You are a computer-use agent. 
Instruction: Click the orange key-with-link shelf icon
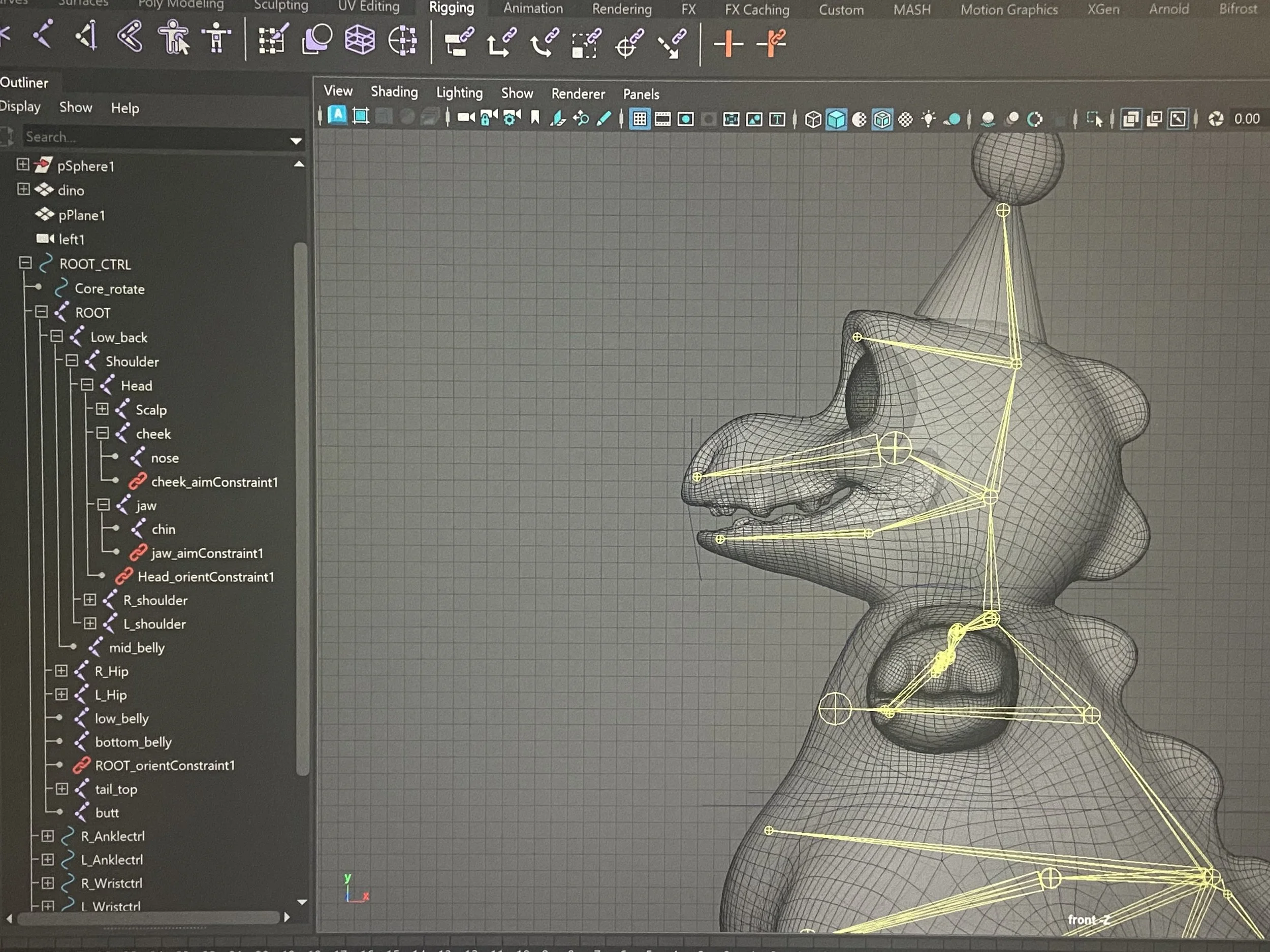[x=771, y=44]
